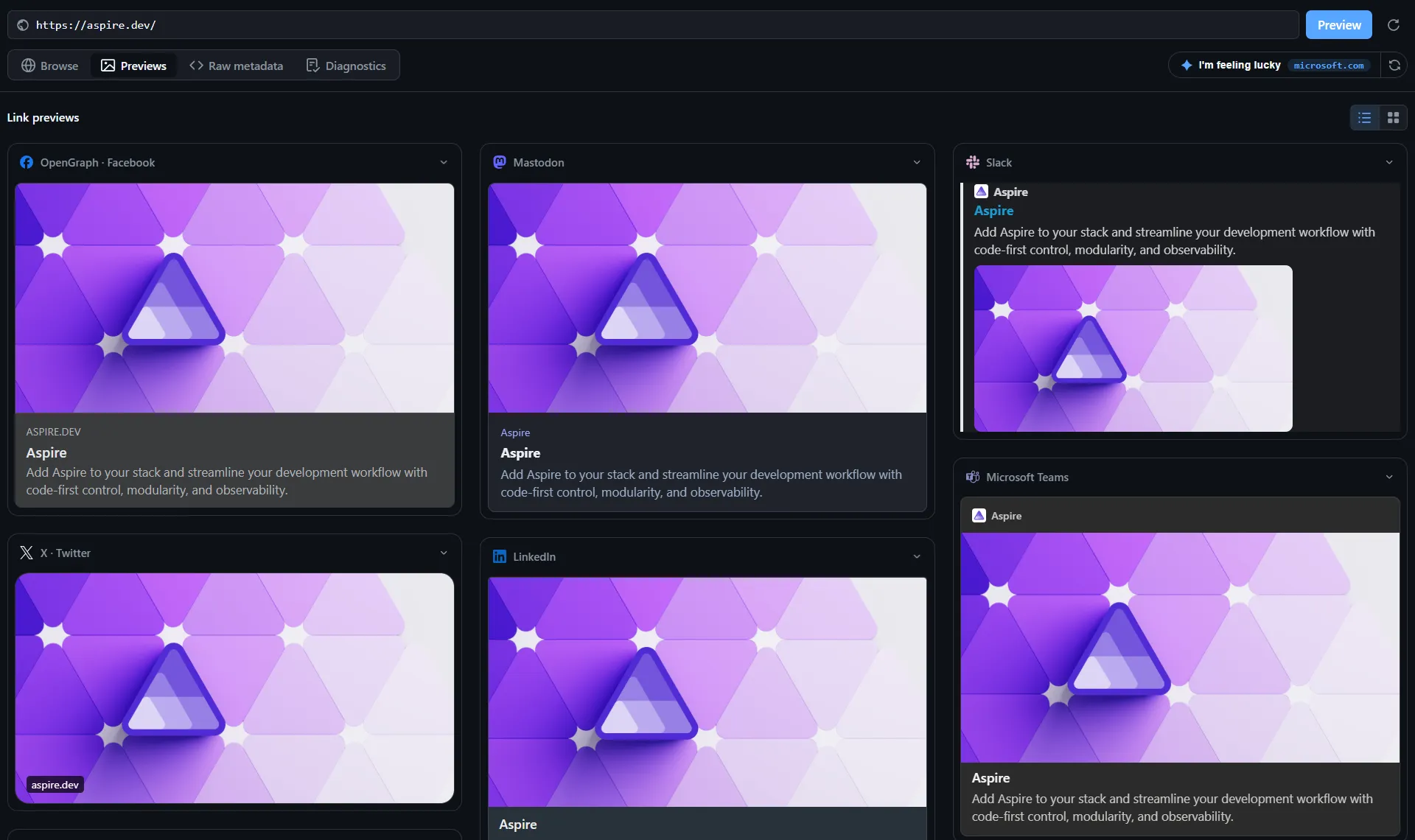Open the Microsoft Teams preview image
The height and width of the screenshot is (840, 1415).
click(x=1180, y=648)
